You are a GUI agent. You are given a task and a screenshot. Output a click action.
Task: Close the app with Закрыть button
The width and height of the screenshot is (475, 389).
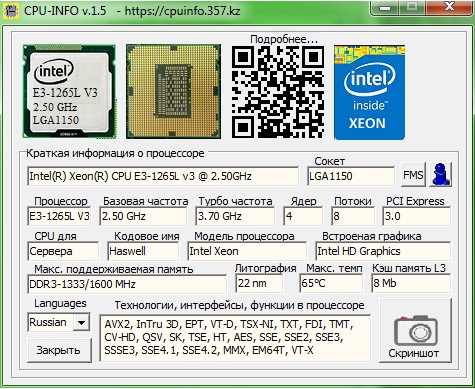[59, 350]
